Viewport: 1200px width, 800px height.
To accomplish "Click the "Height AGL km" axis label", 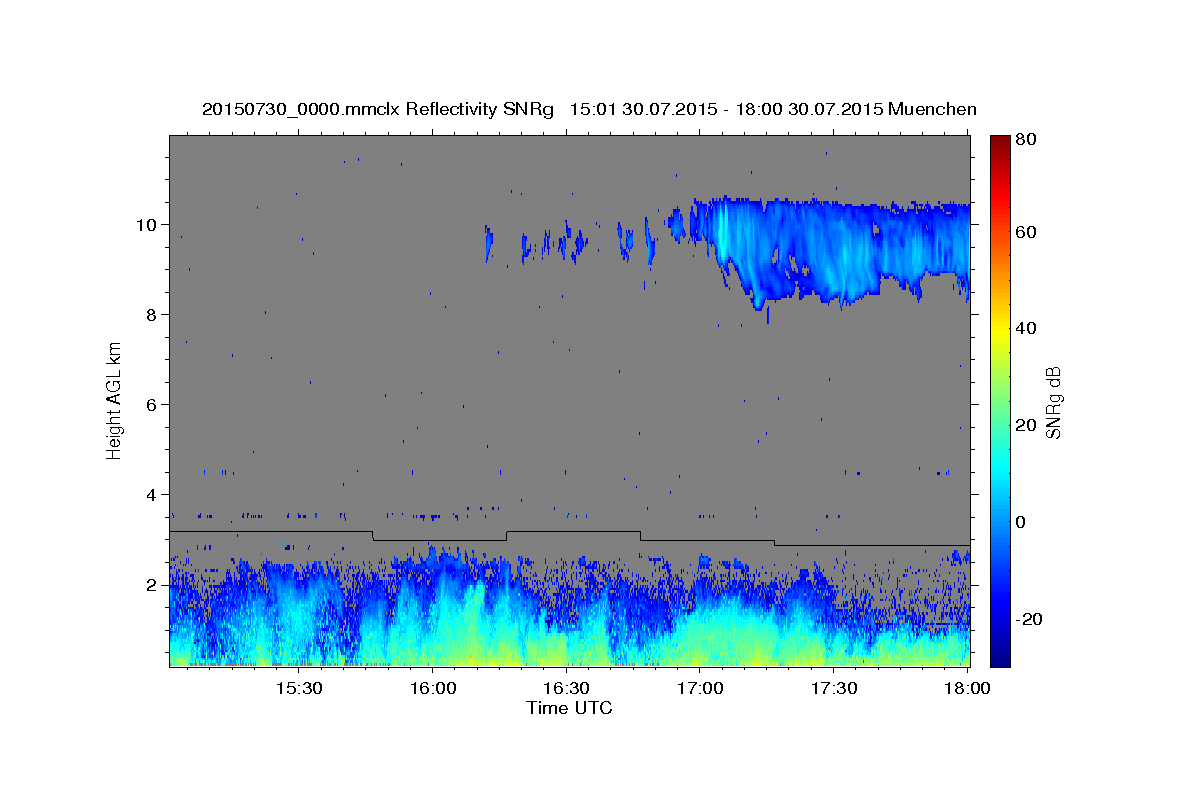I will pos(115,400).
